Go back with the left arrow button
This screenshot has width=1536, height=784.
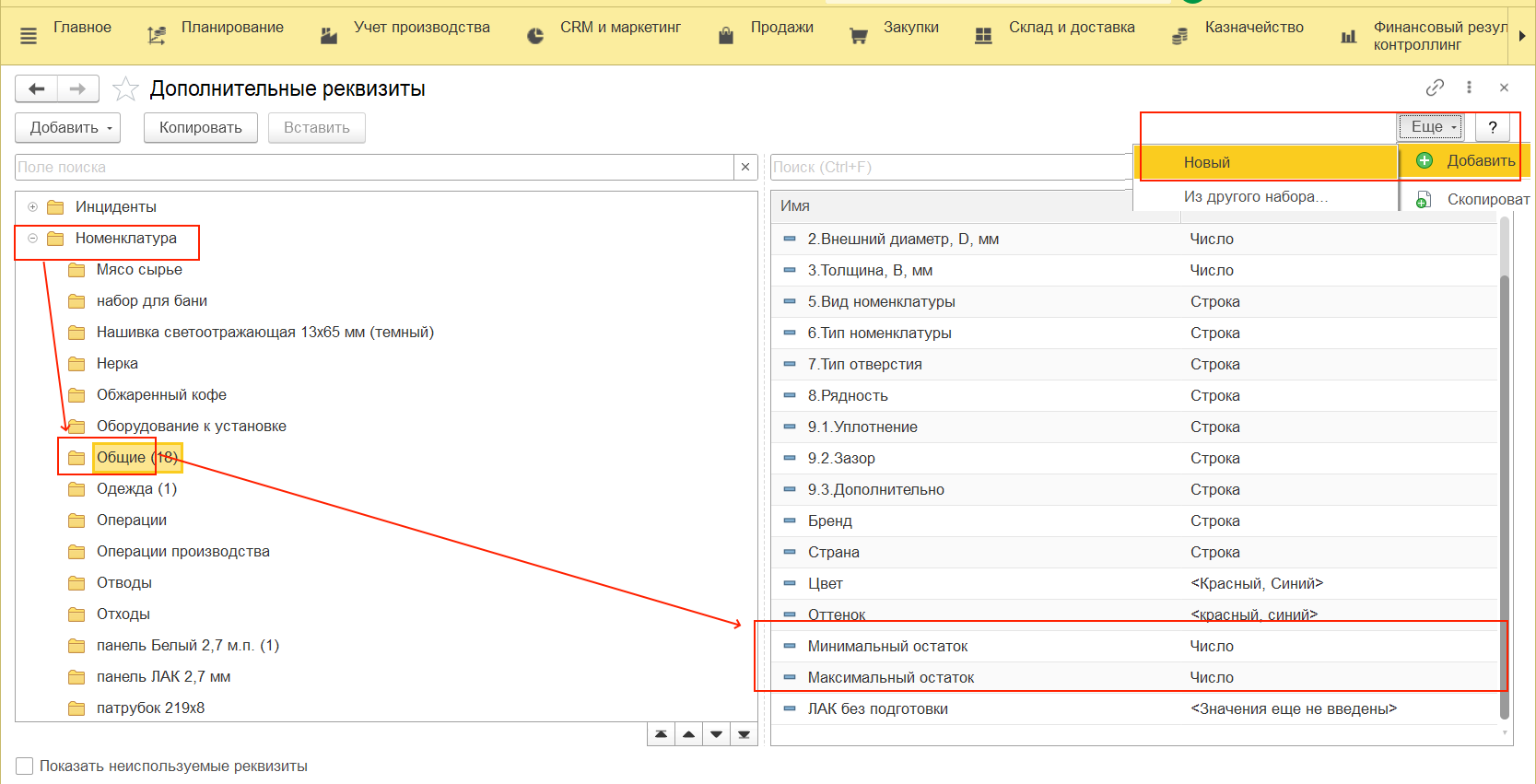[x=37, y=88]
